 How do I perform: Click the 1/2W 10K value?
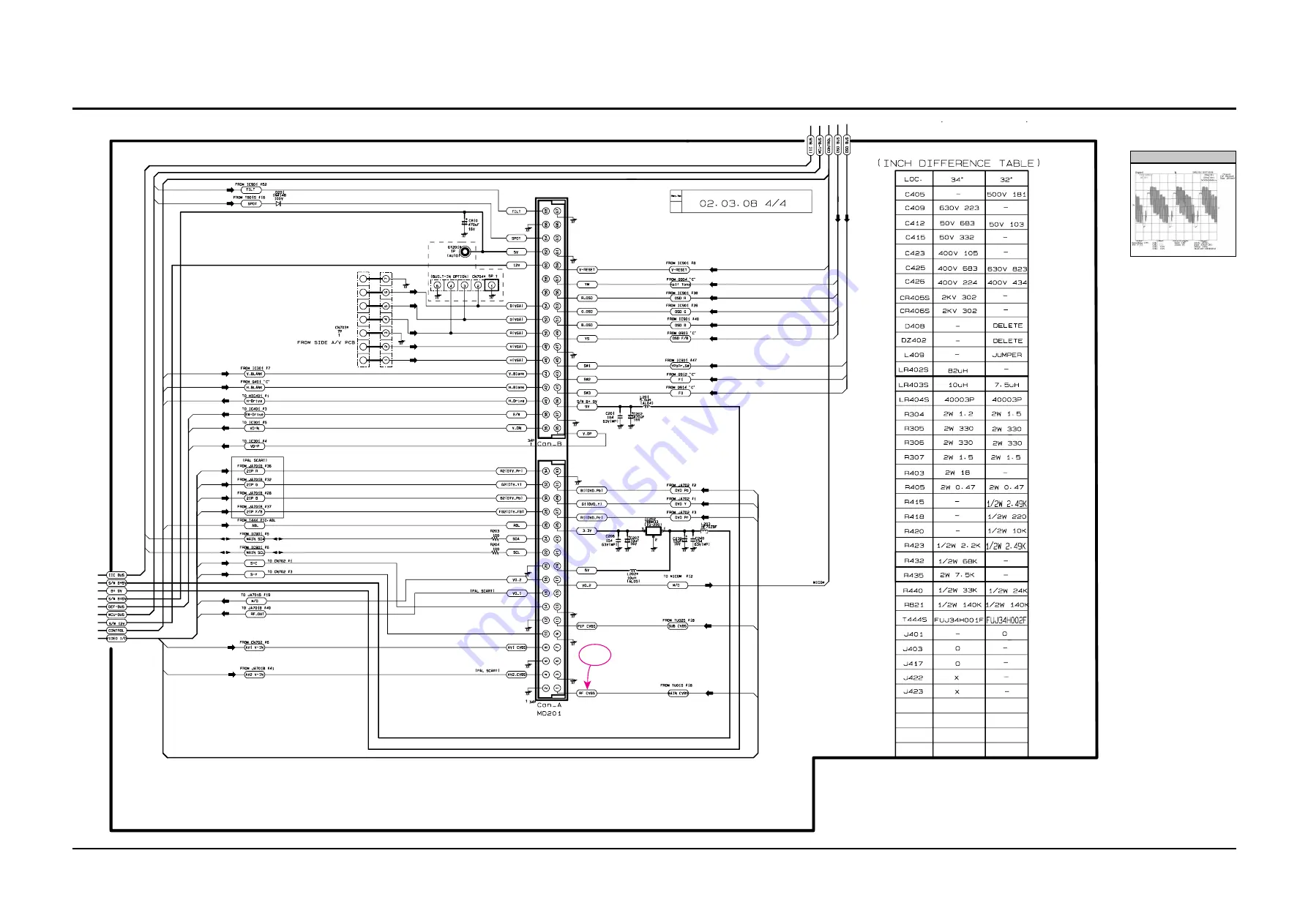[1007, 531]
